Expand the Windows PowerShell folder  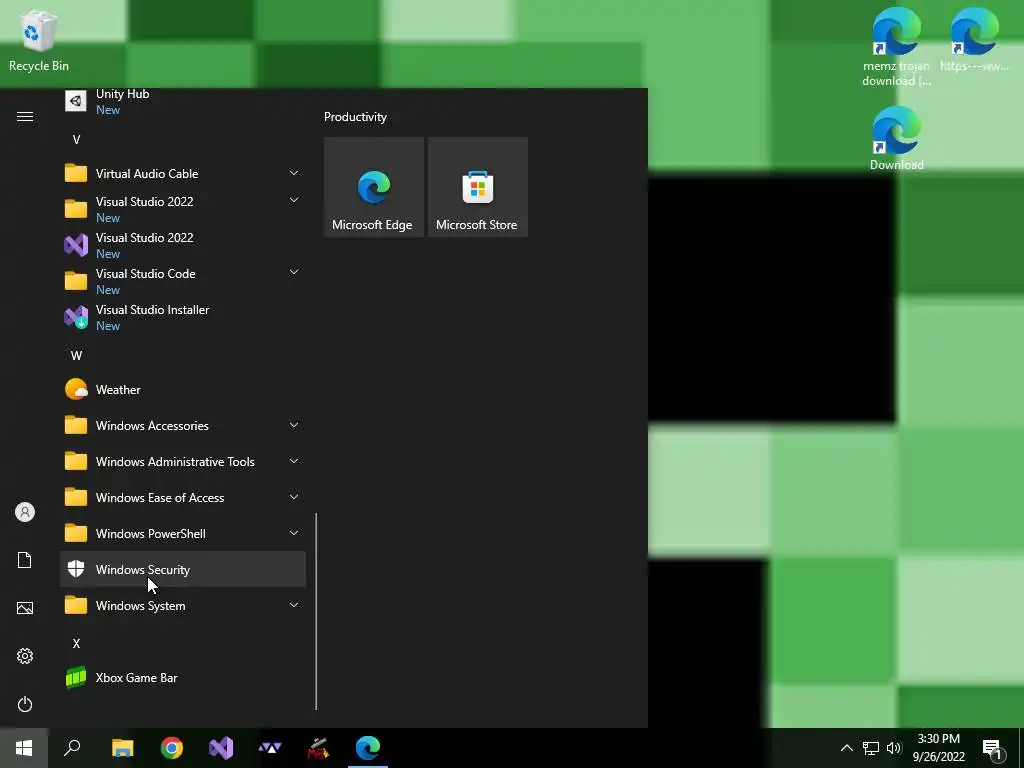pyautogui.click(x=183, y=533)
